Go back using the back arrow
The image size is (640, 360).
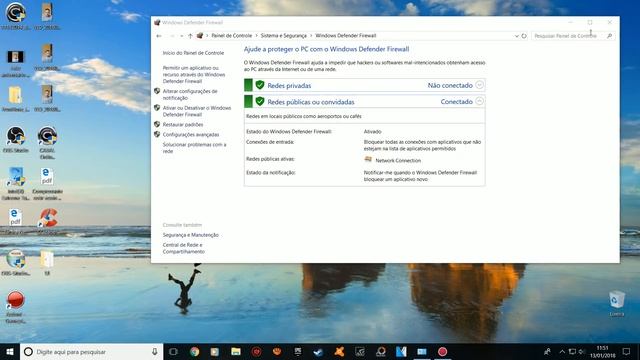159,36
